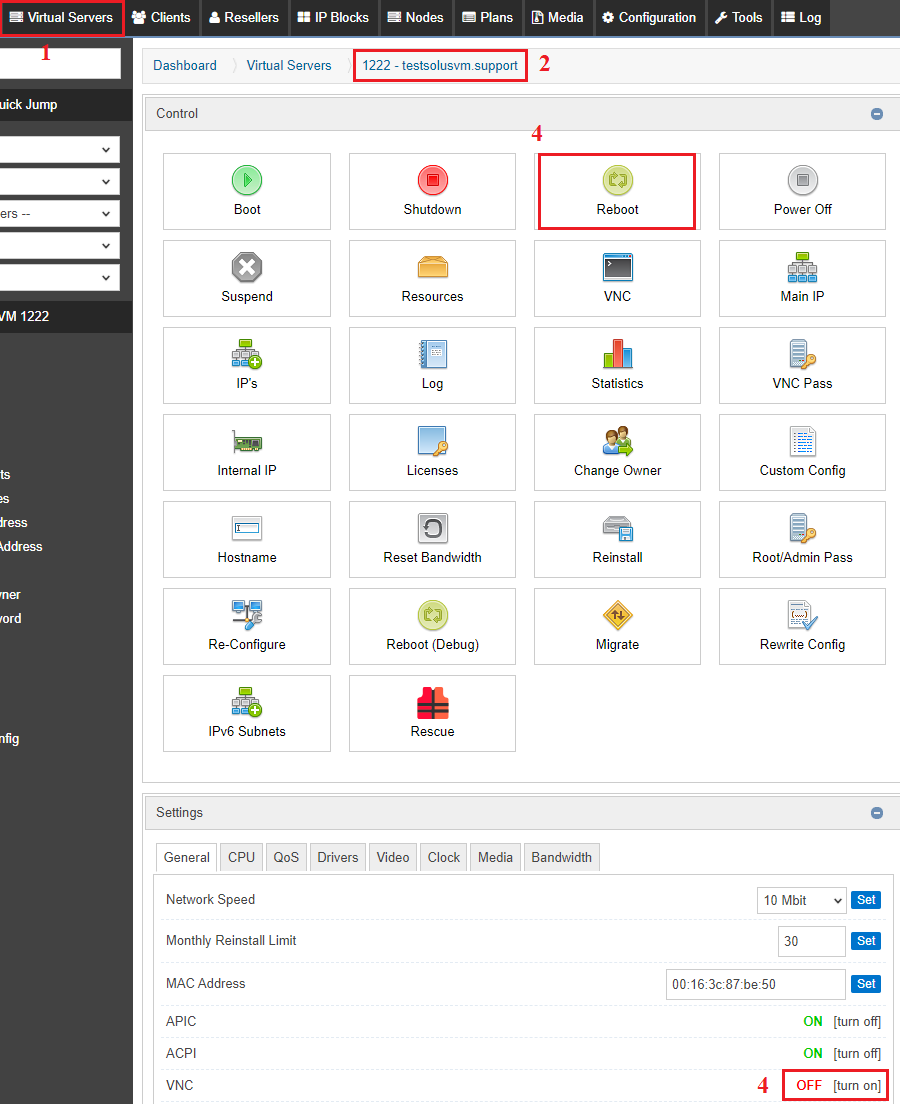Screen dimensions: 900x1104
Task: Go to Dashboard breadcrumb link
Action: point(185,65)
